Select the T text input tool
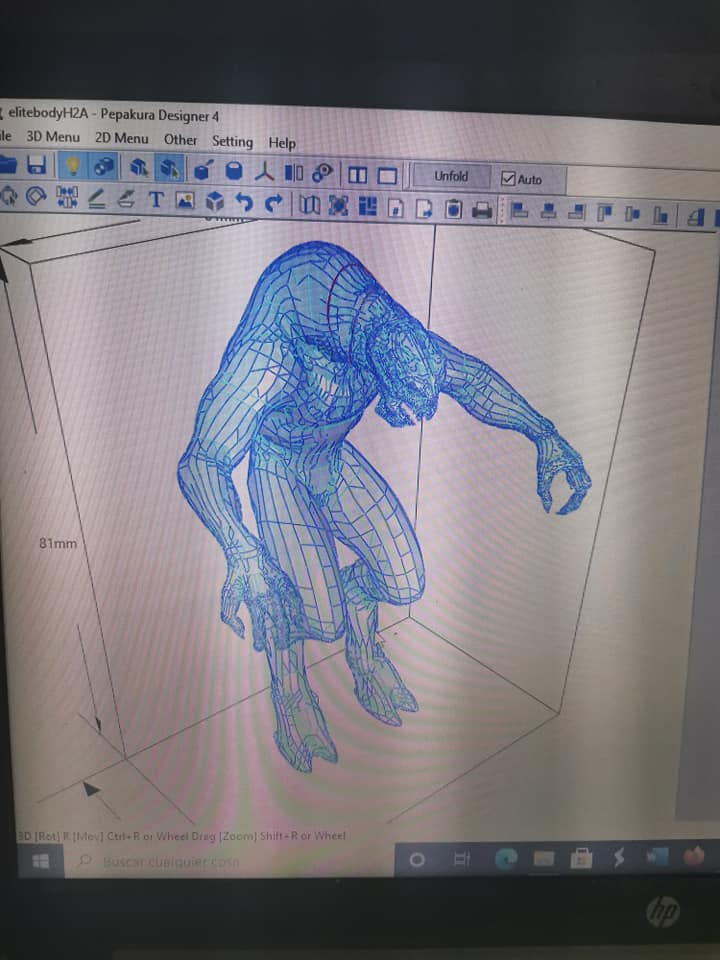 pyautogui.click(x=156, y=200)
